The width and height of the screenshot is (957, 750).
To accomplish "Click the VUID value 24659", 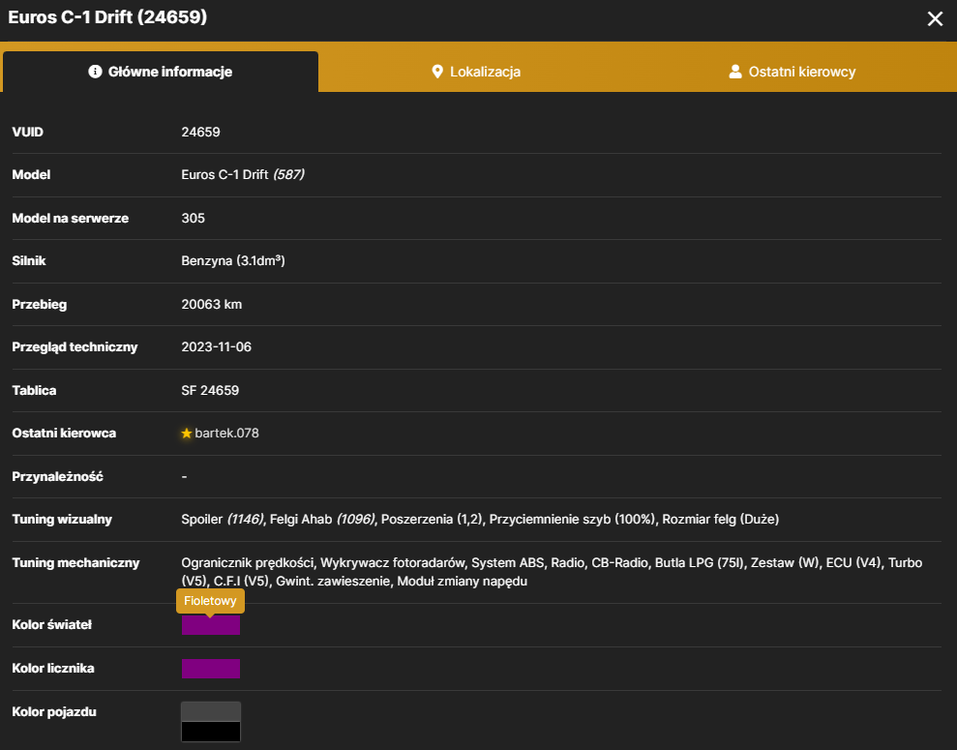I will tap(201, 132).
